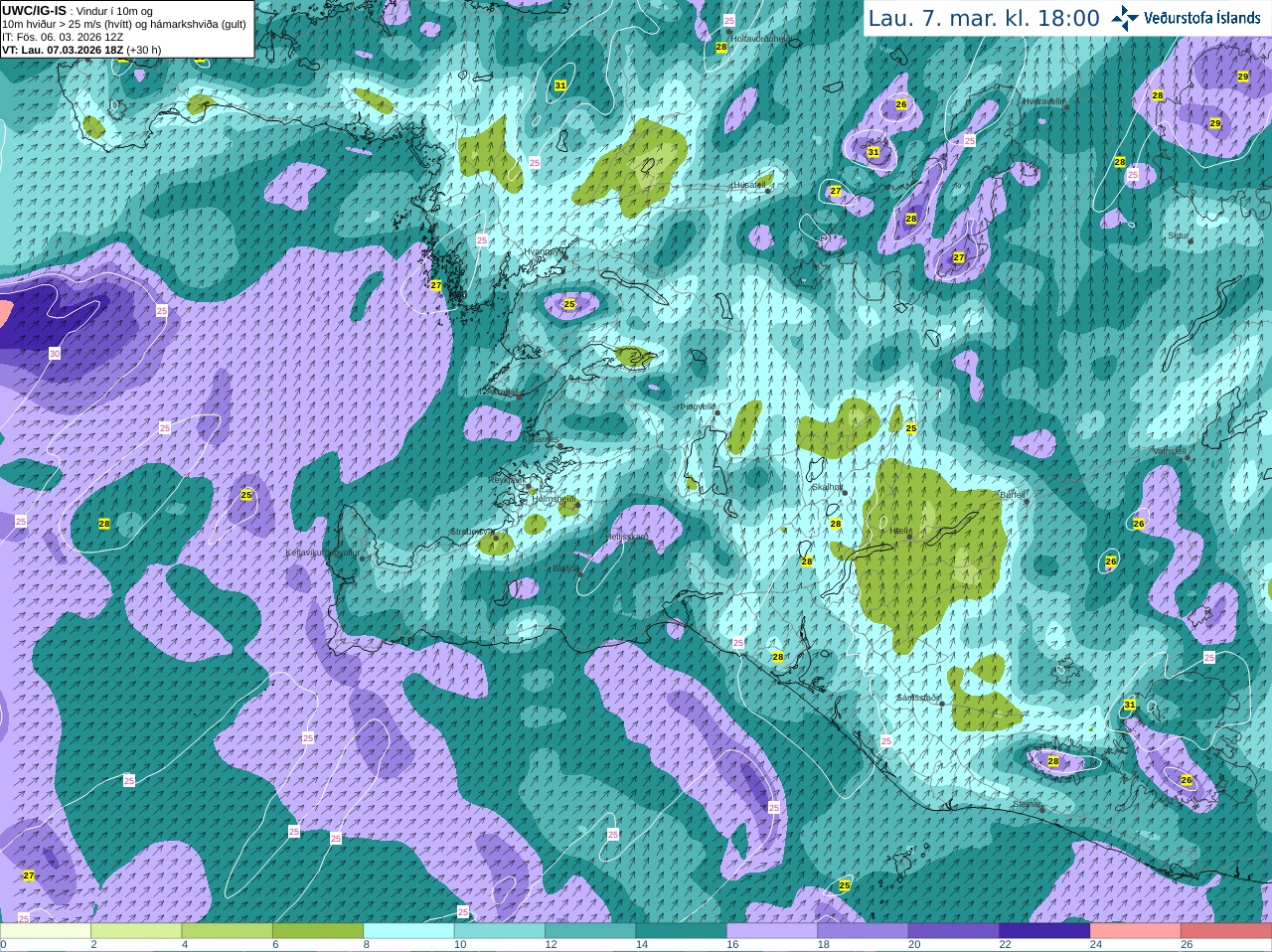The image size is (1272, 952).
Task: Click the Steinar station label
Action: pyautogui.click(x=1028, y=804)
